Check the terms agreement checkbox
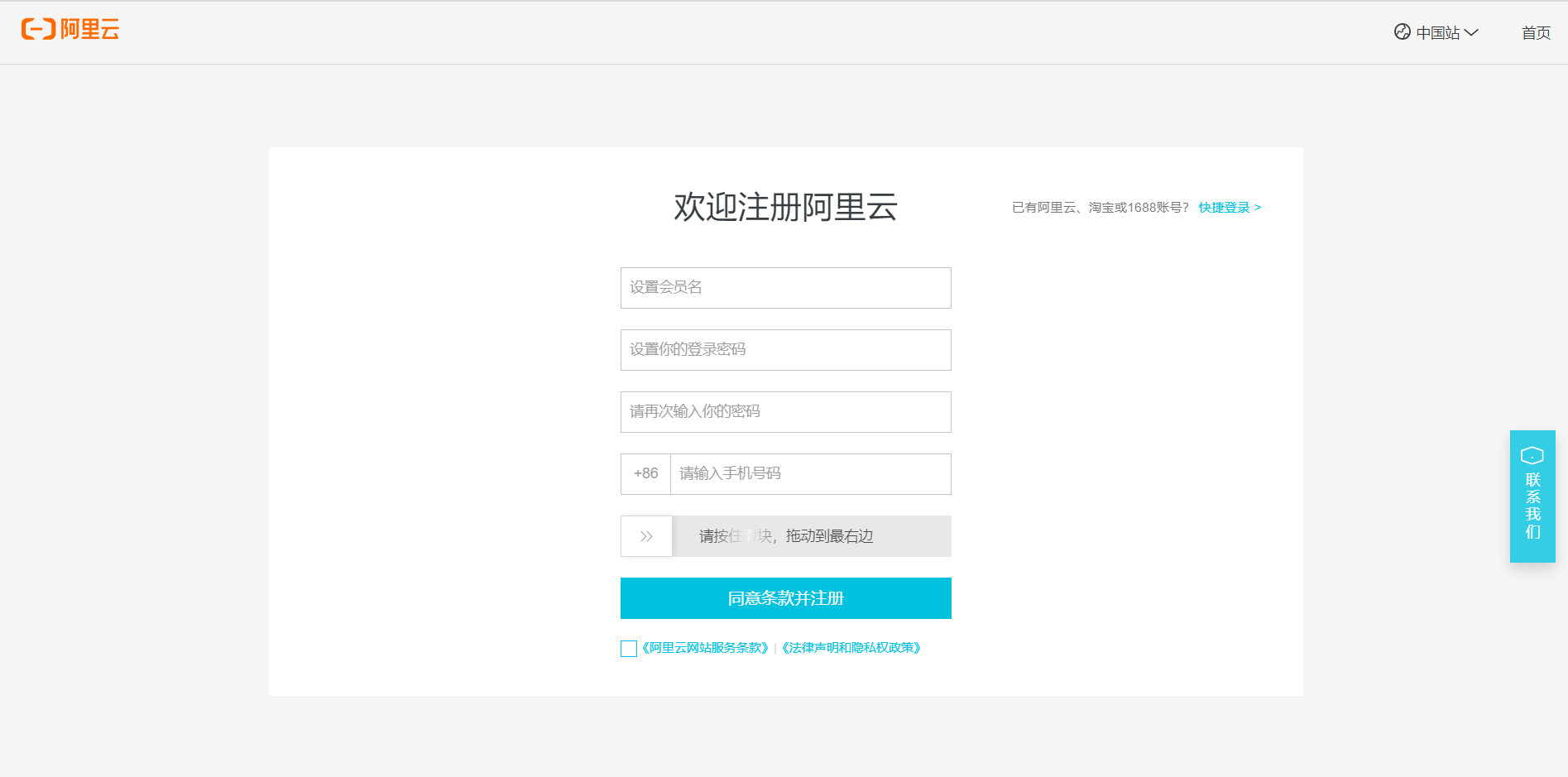This screenshot has width=1568, height=777. 629,649
